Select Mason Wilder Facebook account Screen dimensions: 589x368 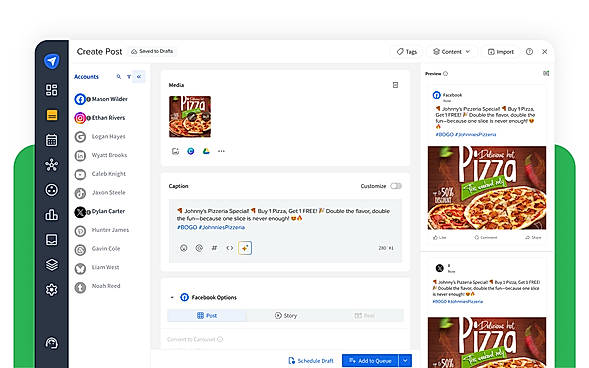(x=101, y=99)
